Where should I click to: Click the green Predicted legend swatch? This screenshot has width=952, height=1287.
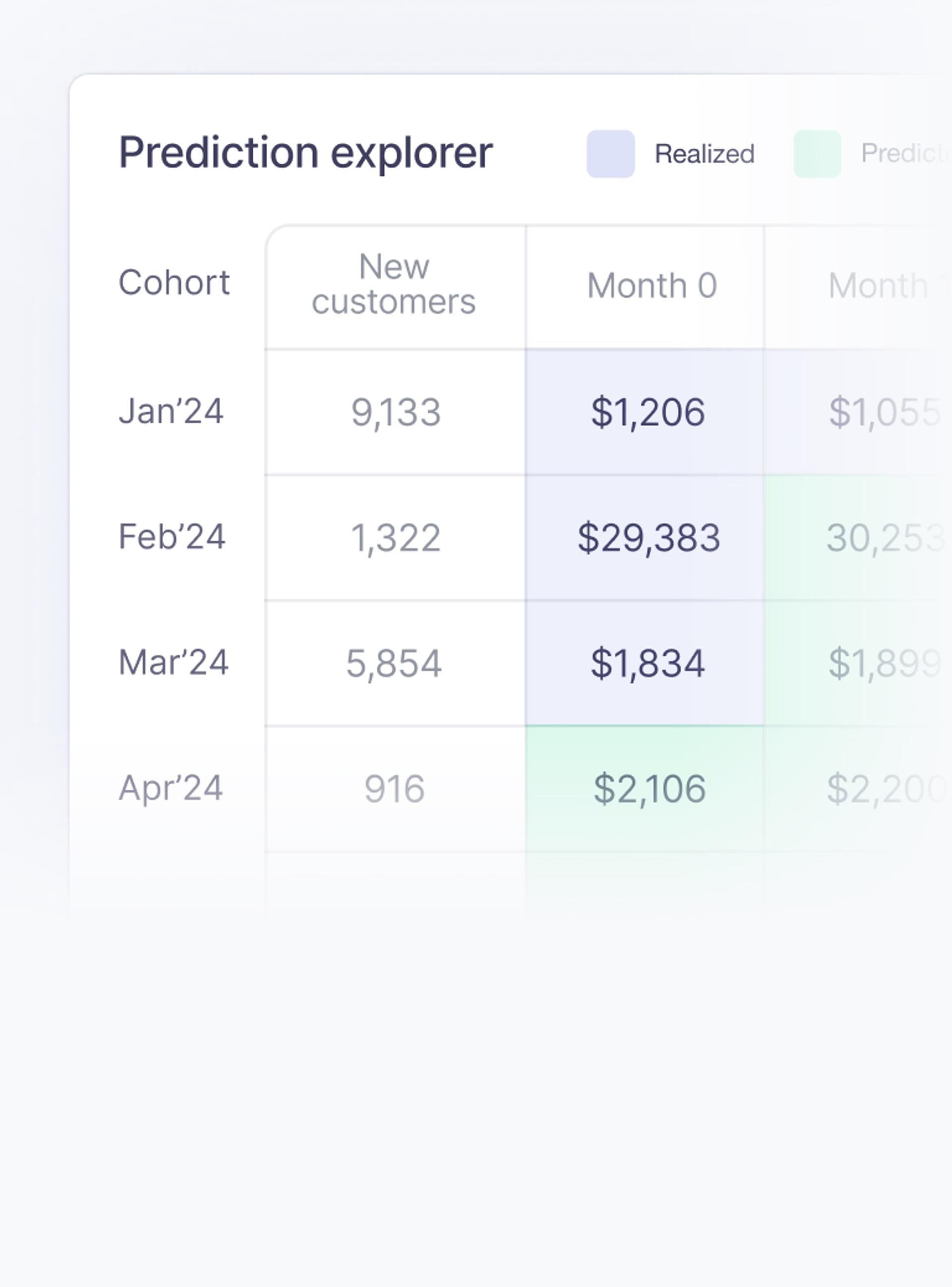pyautogui.click(x=817, y=154)
